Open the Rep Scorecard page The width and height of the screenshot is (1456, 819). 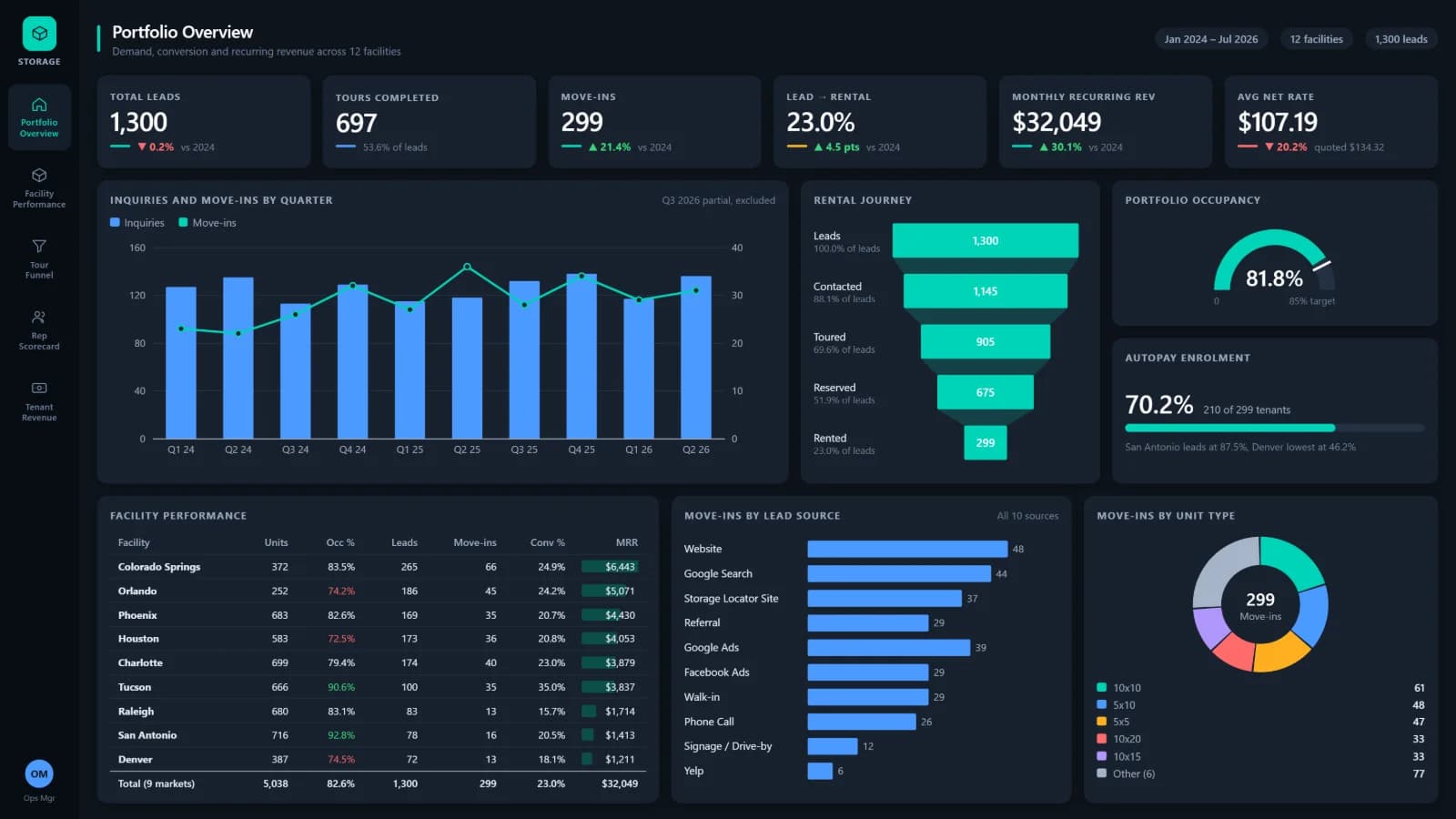39,330
